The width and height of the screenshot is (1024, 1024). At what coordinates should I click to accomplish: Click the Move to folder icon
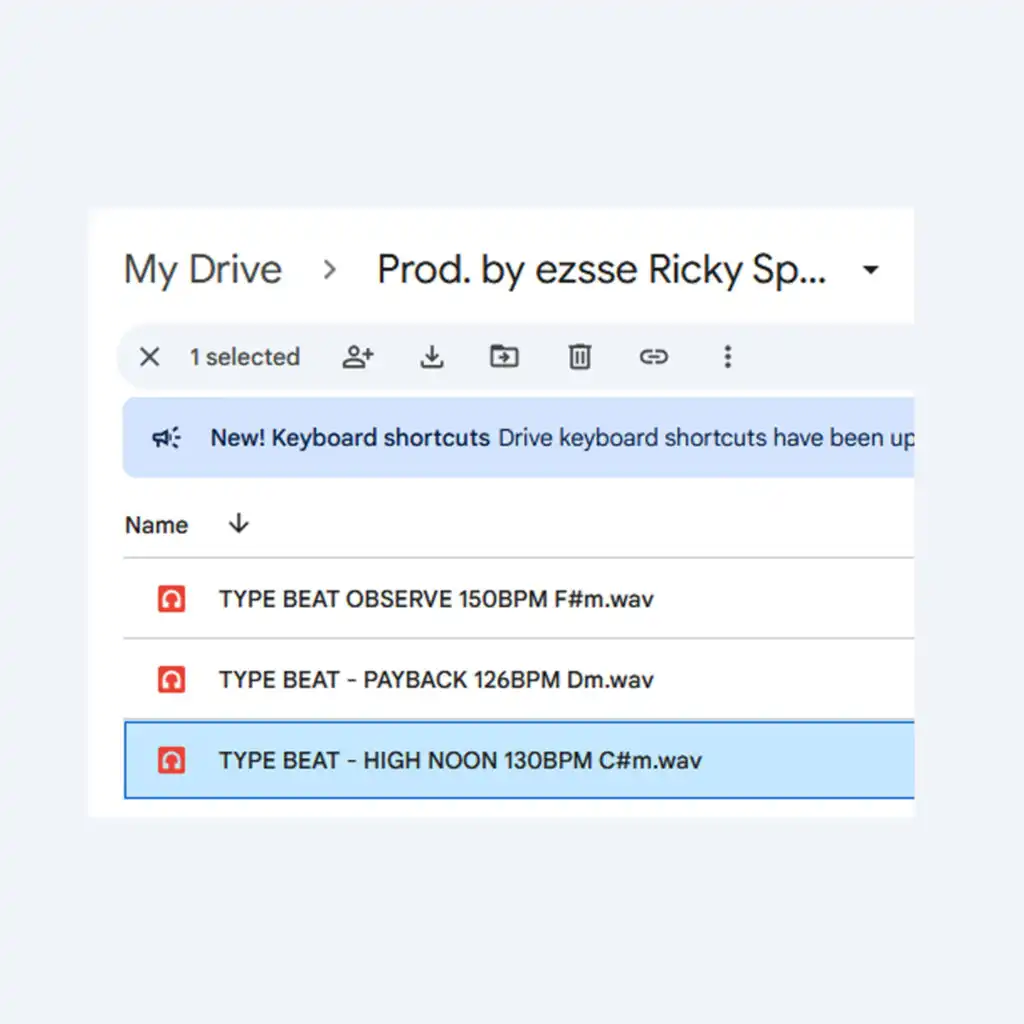point(504,357)
